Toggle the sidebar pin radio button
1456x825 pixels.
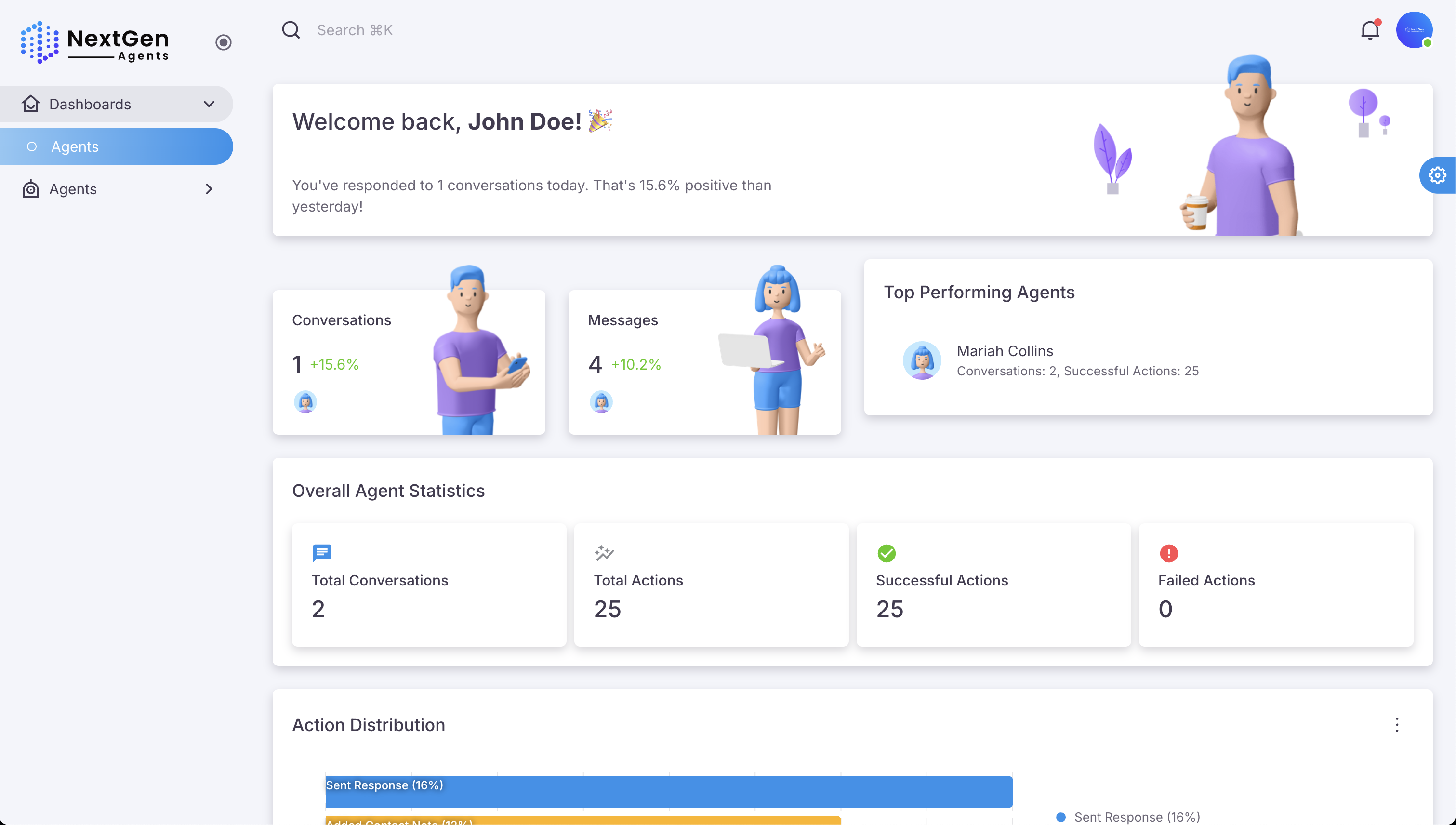pos(223,42)
